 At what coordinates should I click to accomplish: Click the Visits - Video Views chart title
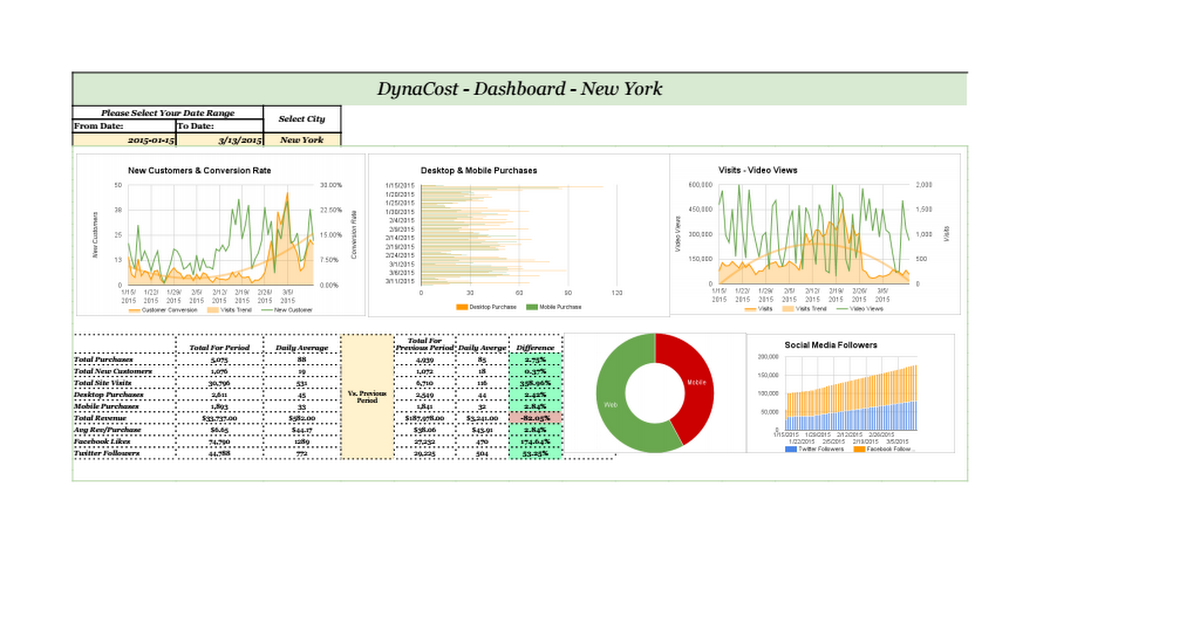coord(758,171)
